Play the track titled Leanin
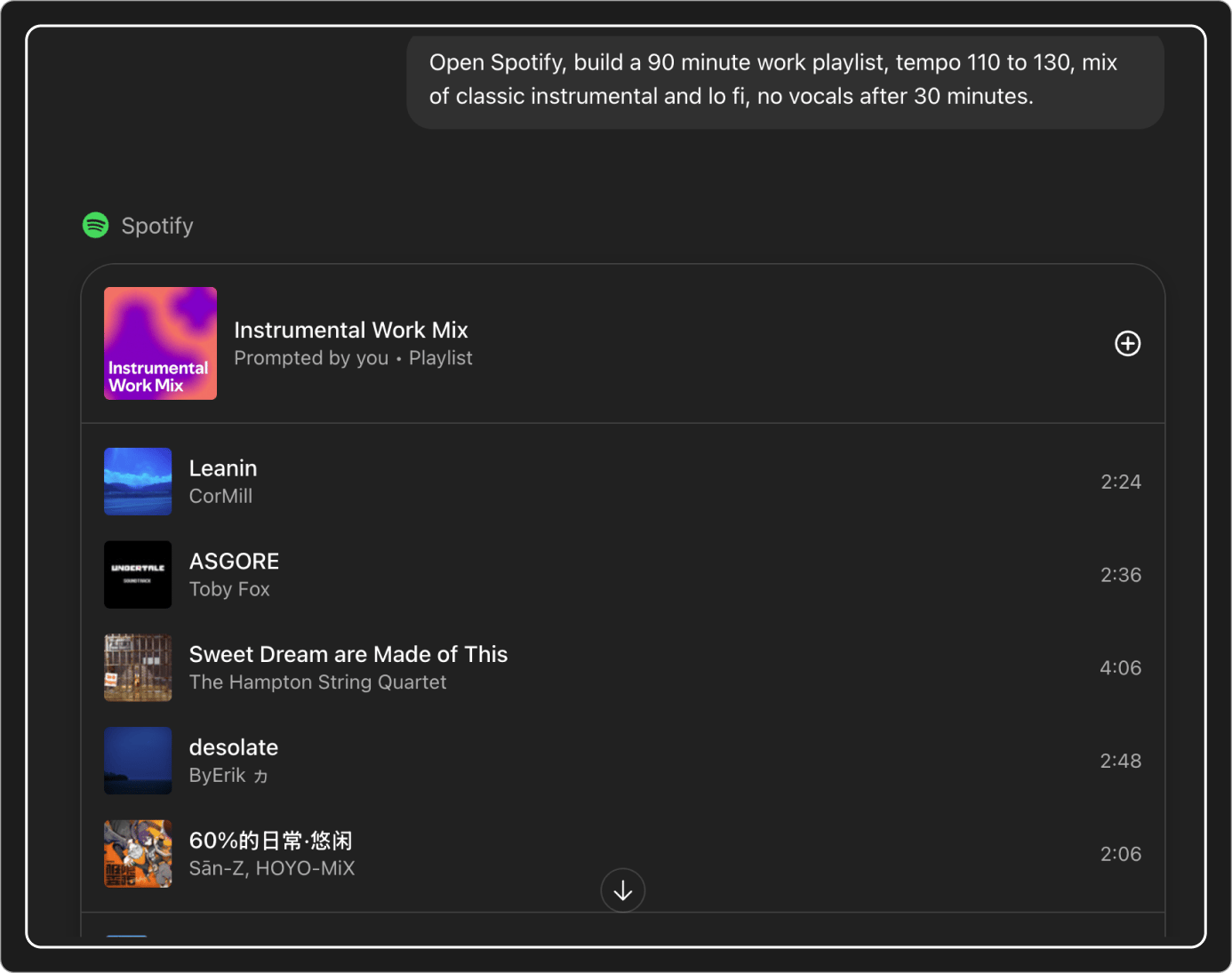The image size is (1232, 973). tap(223, 468)
